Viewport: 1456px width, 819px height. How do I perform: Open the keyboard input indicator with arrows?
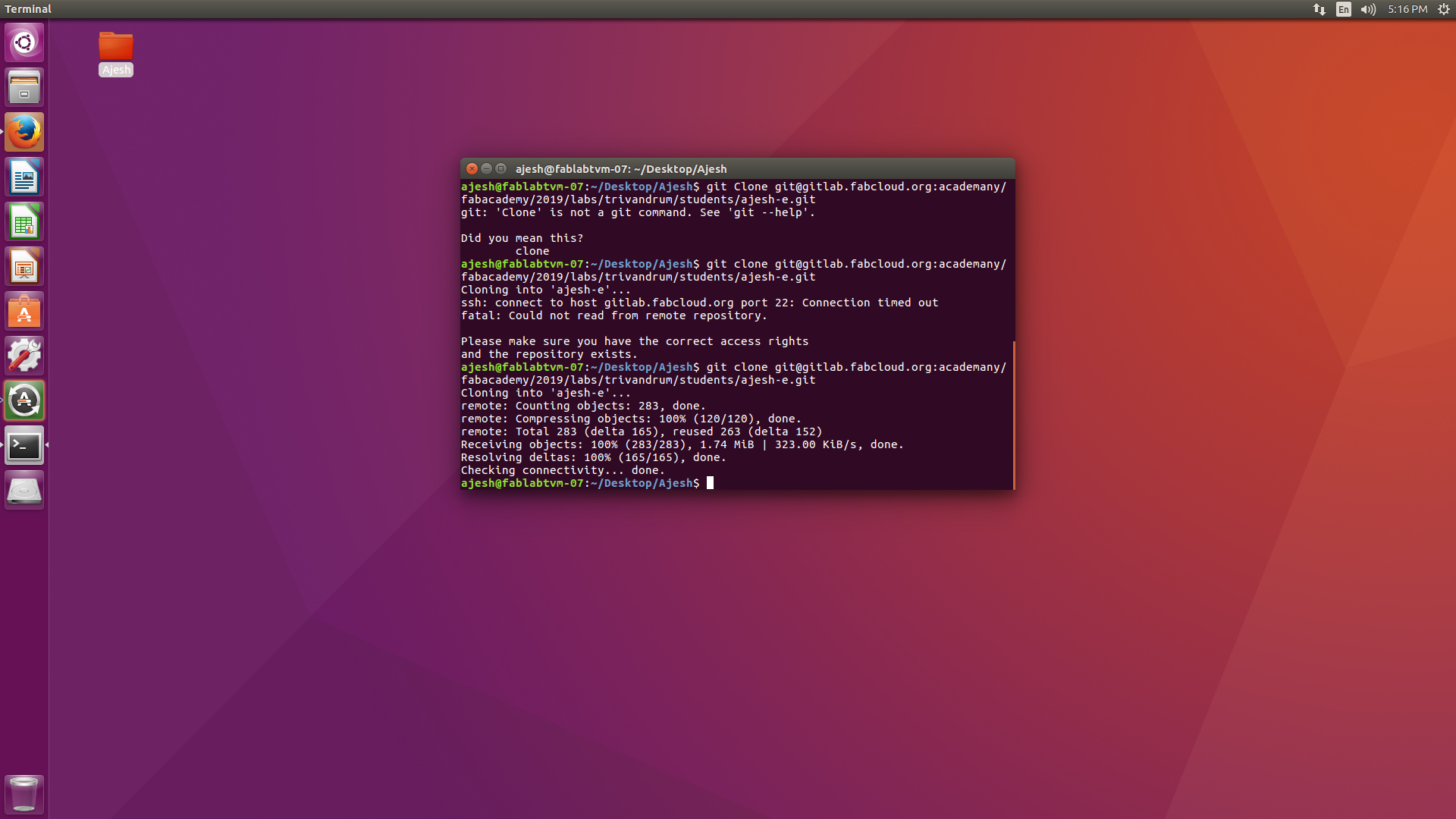(1318, 9)
